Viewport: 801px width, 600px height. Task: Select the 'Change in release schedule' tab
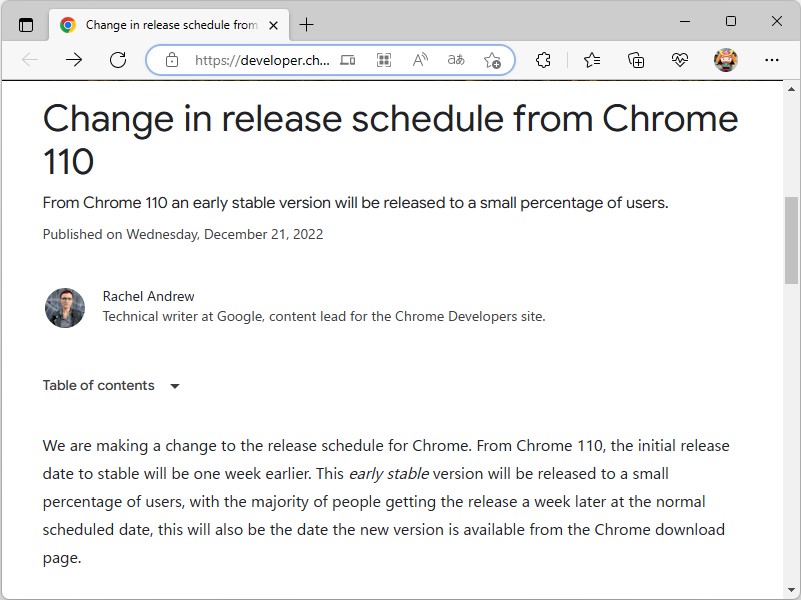coord(160,25)
